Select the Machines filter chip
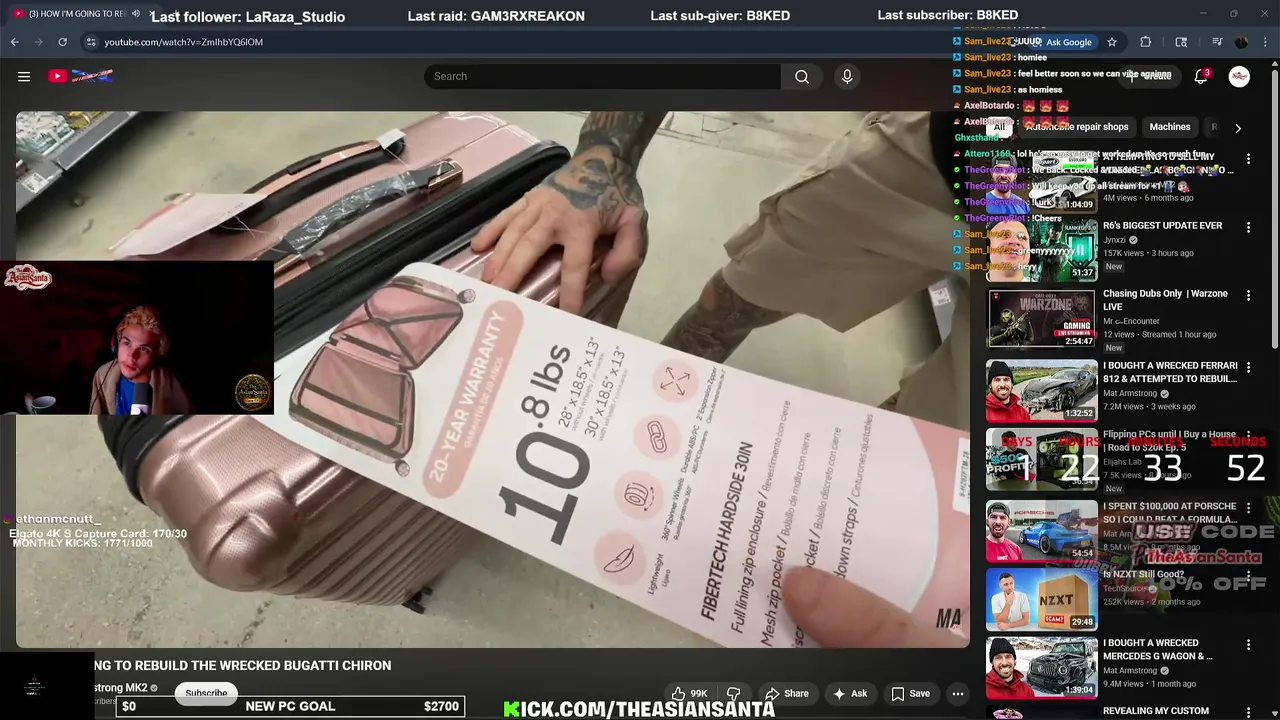Image resolution: width=1280 pixels, height=720 pixels. (1170, 127)
